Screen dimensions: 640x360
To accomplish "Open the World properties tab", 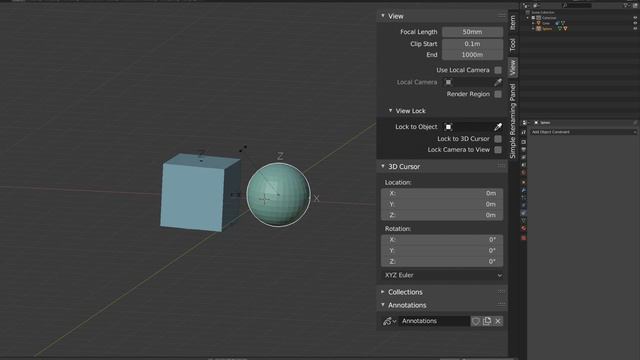I will 524,172.
